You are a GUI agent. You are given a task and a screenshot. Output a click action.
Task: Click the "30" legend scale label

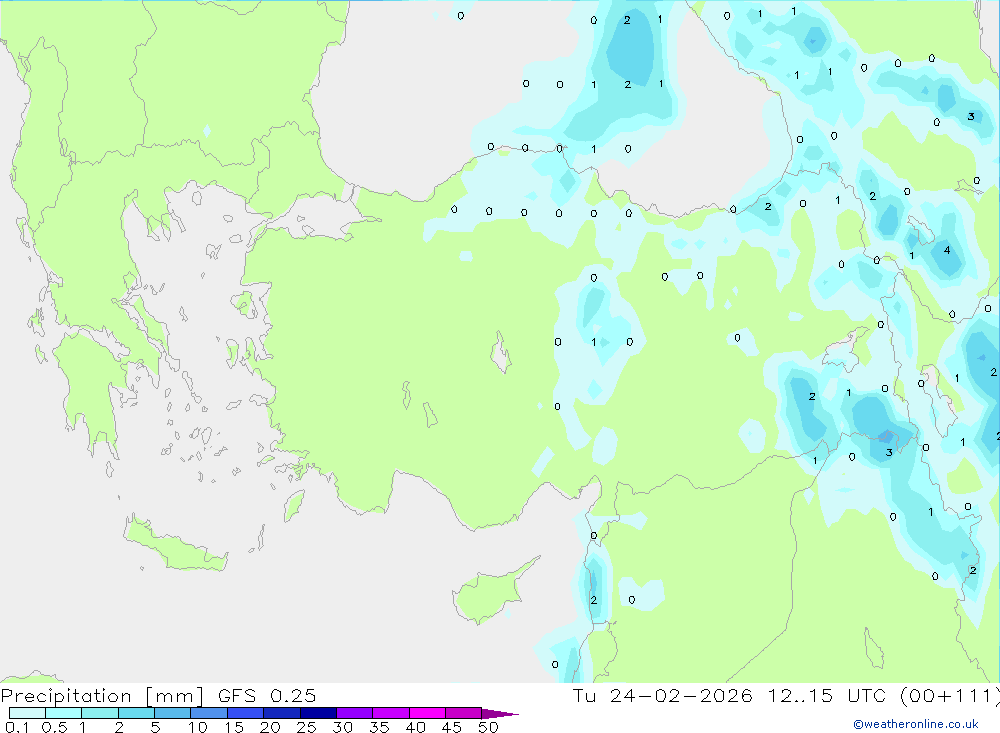(342, 727)
